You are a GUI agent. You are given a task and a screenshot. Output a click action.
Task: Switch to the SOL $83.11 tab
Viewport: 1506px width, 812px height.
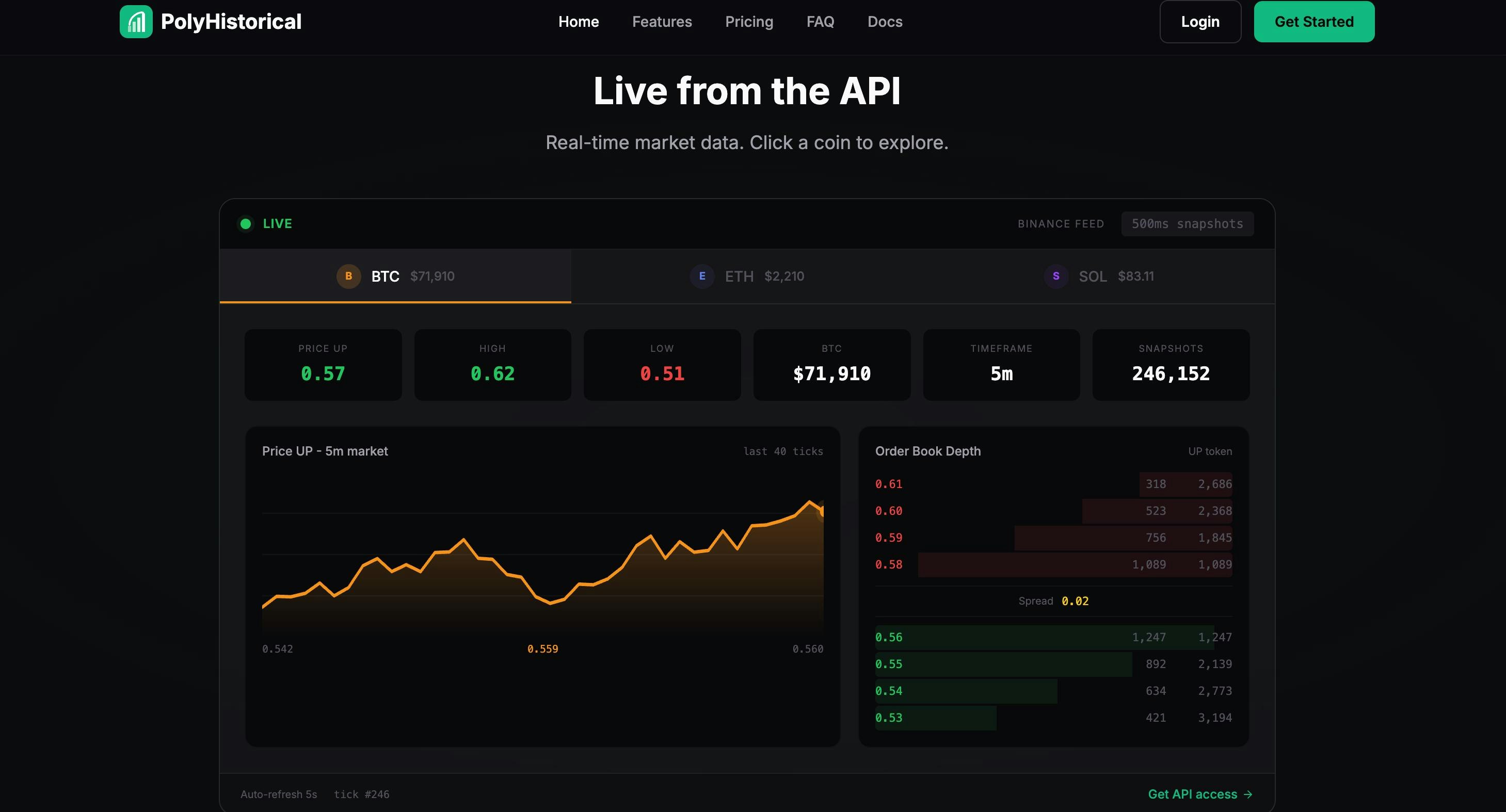1099,277
